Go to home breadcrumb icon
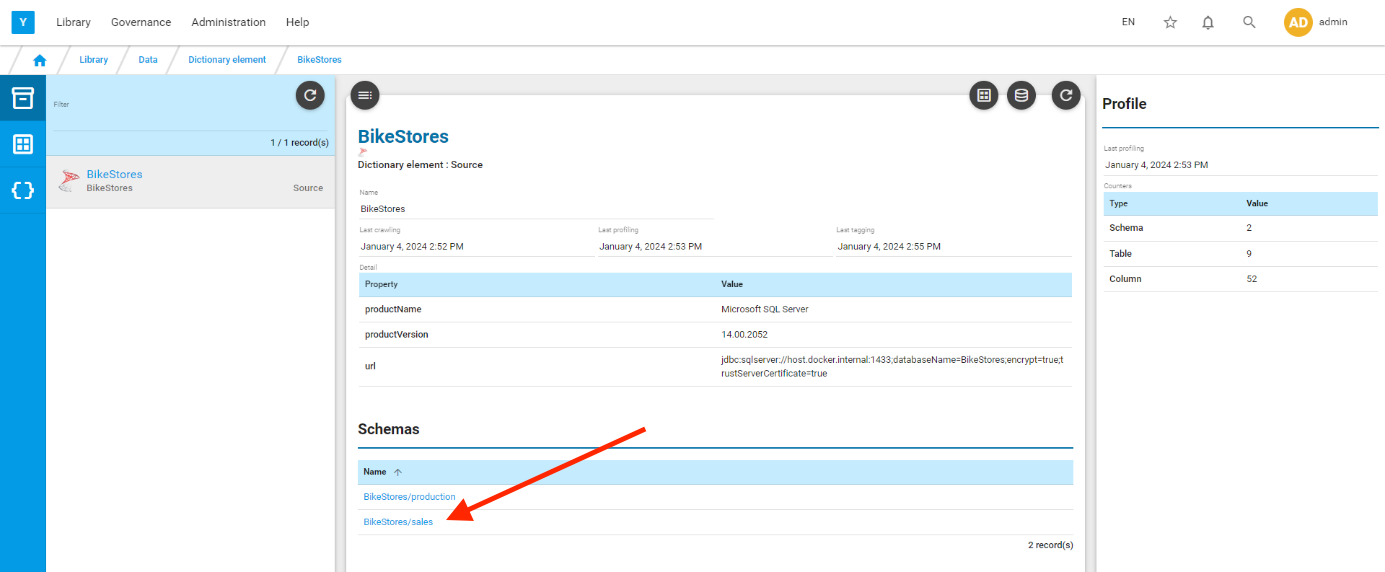Viewport: 1385px width, 572px height. pos(39,60)
